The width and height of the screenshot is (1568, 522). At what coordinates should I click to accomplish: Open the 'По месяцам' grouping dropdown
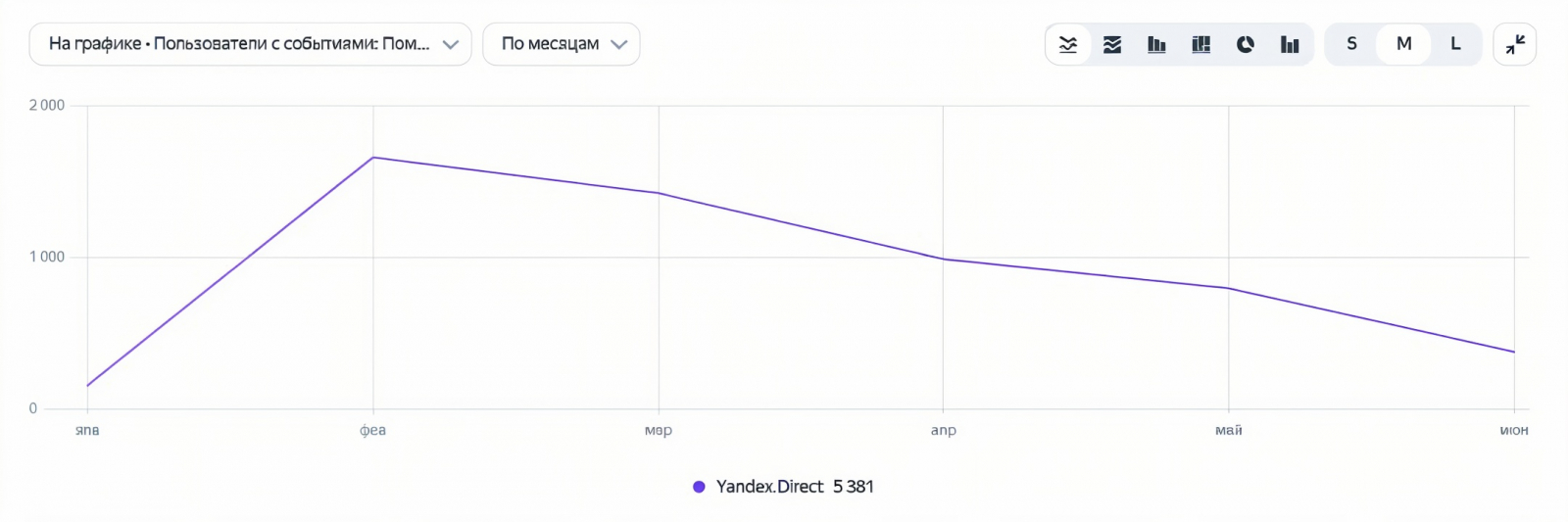[561, 44]
